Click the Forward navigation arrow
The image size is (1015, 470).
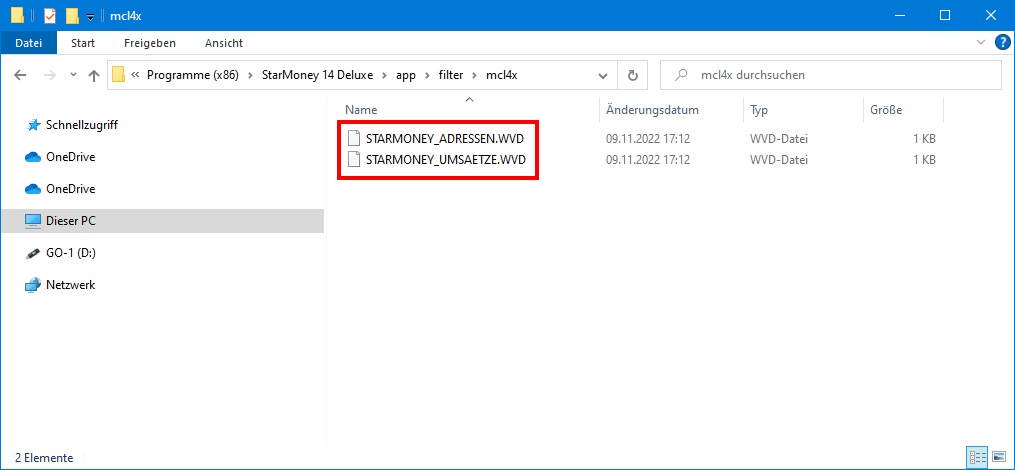(x=49, y=75)
